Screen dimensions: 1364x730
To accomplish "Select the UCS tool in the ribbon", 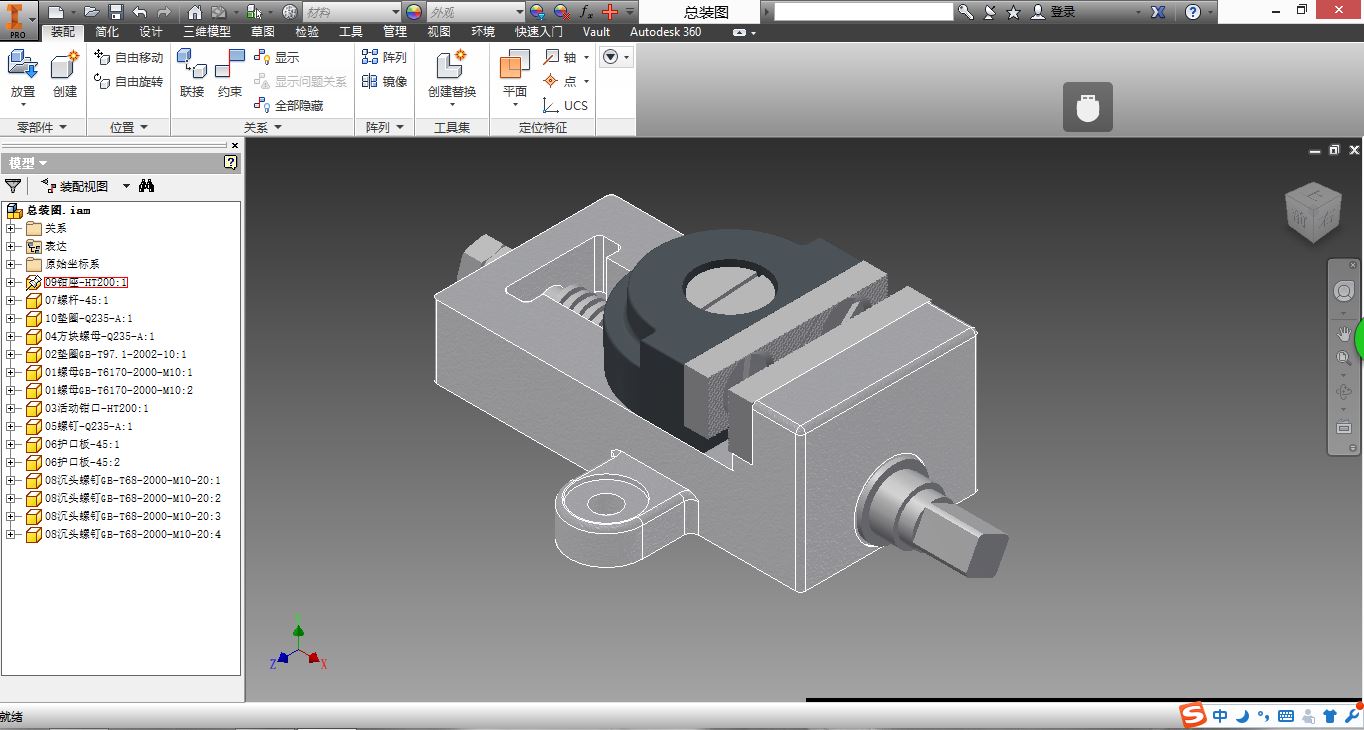I will pos(565,105).
